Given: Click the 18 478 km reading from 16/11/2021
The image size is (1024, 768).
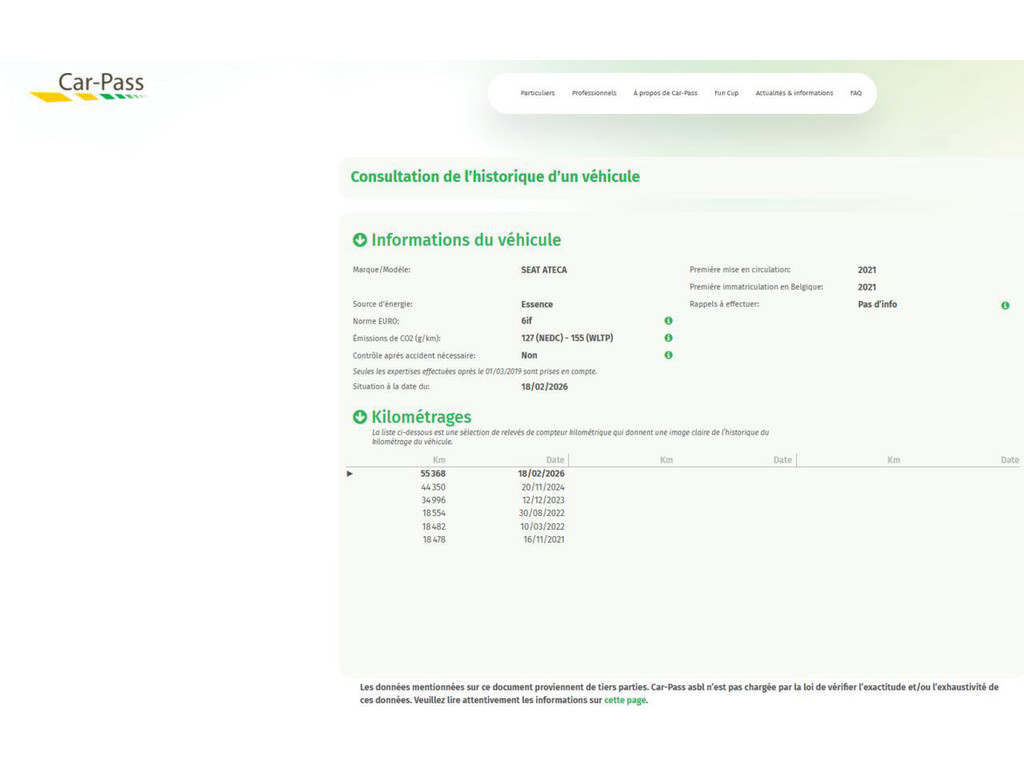Looking at the screenshot, I should pos(434,540).
